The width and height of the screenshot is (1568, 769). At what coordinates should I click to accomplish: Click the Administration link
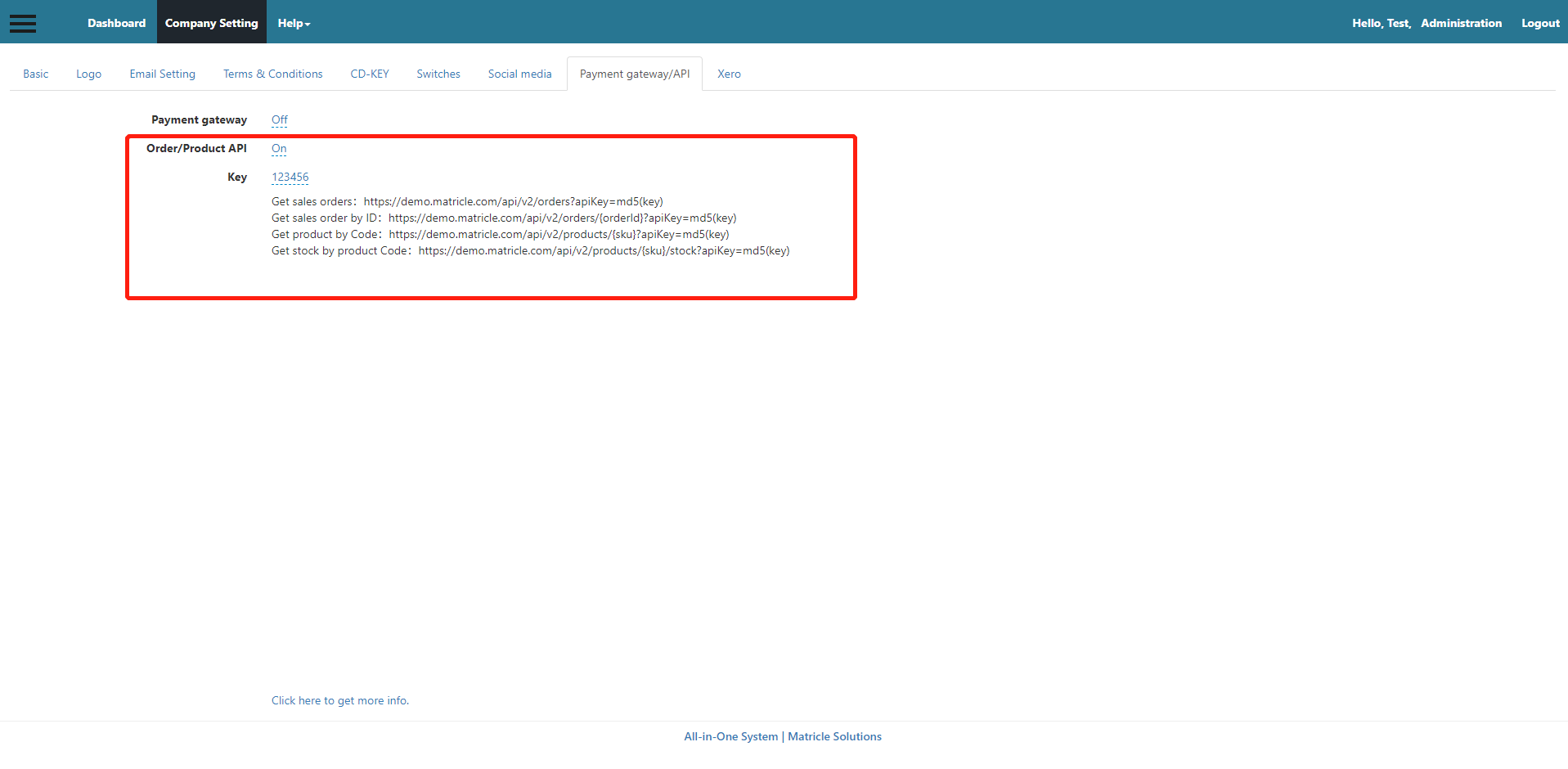coord(1461,23)
